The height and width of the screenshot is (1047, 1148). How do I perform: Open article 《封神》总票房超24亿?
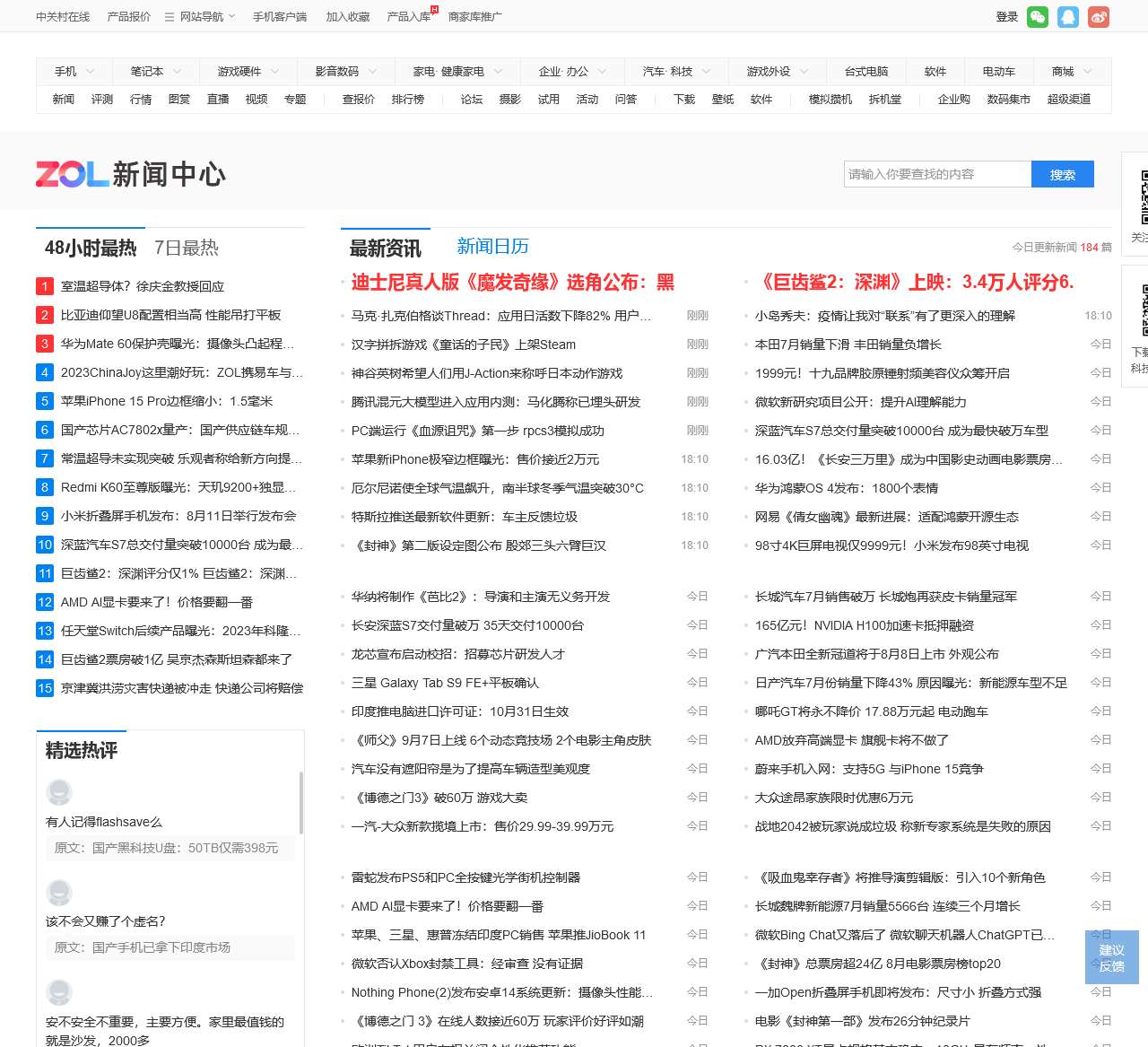click(x=878, y=964)
